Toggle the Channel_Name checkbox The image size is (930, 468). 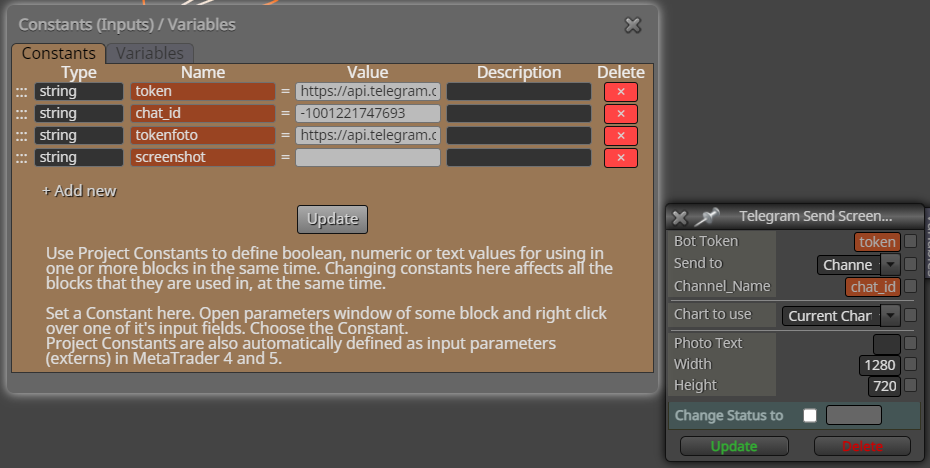(910, 286)
